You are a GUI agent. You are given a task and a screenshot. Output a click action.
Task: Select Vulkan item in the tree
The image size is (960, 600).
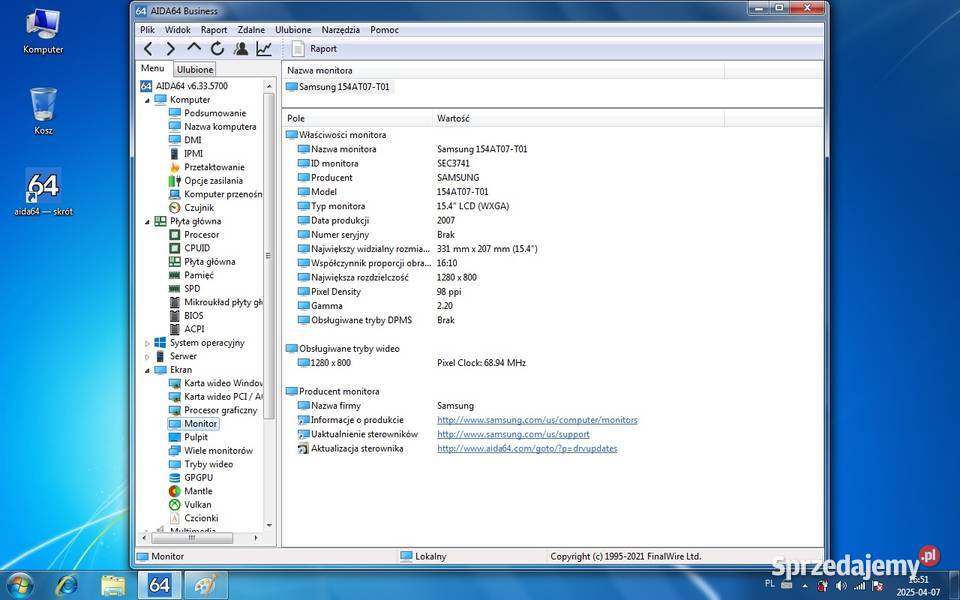pyautogui.click(x=197, y=505)
